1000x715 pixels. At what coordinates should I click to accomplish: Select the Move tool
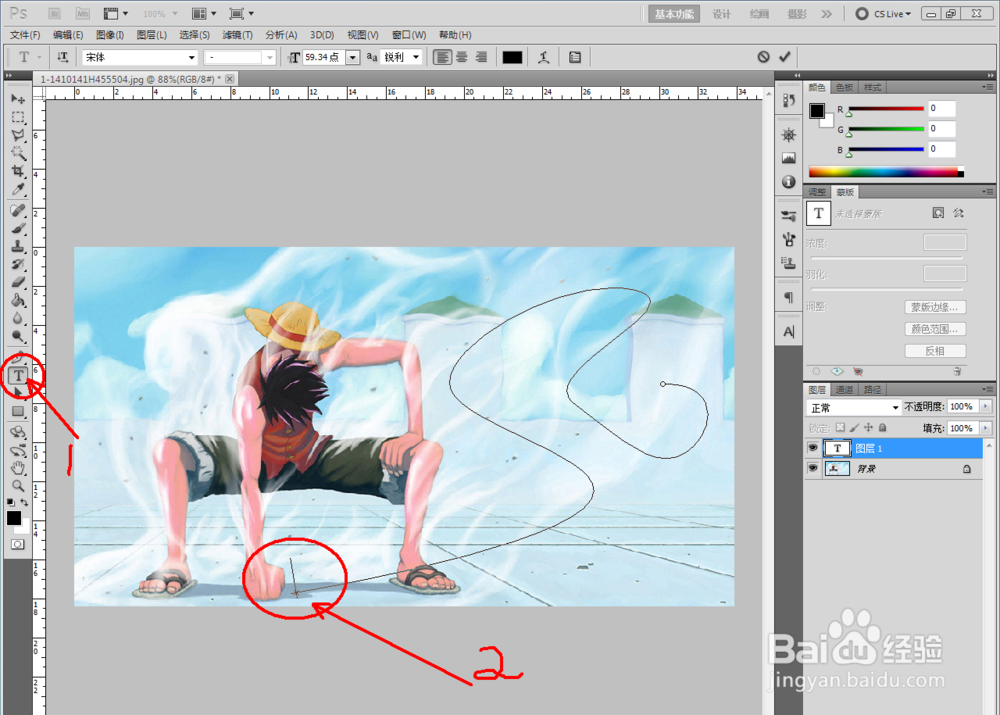pyautogui.click(x=18, y=99)
